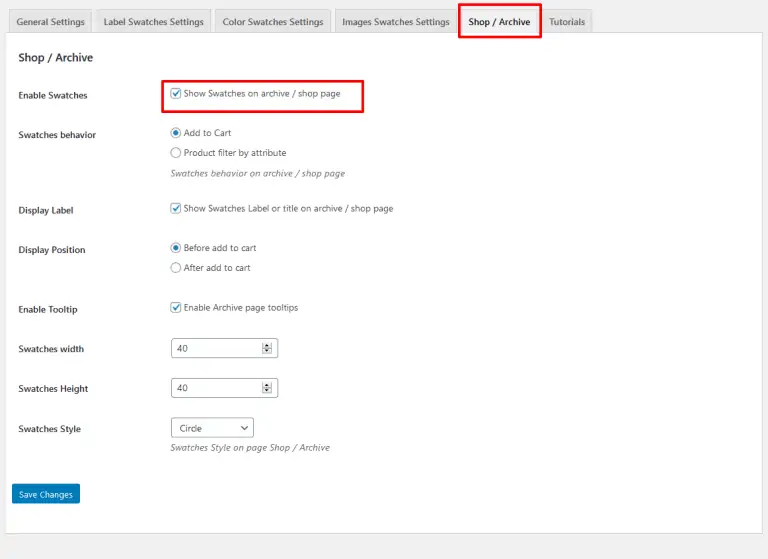
Task: Click the Display Position label
Action: pos(52,250)
